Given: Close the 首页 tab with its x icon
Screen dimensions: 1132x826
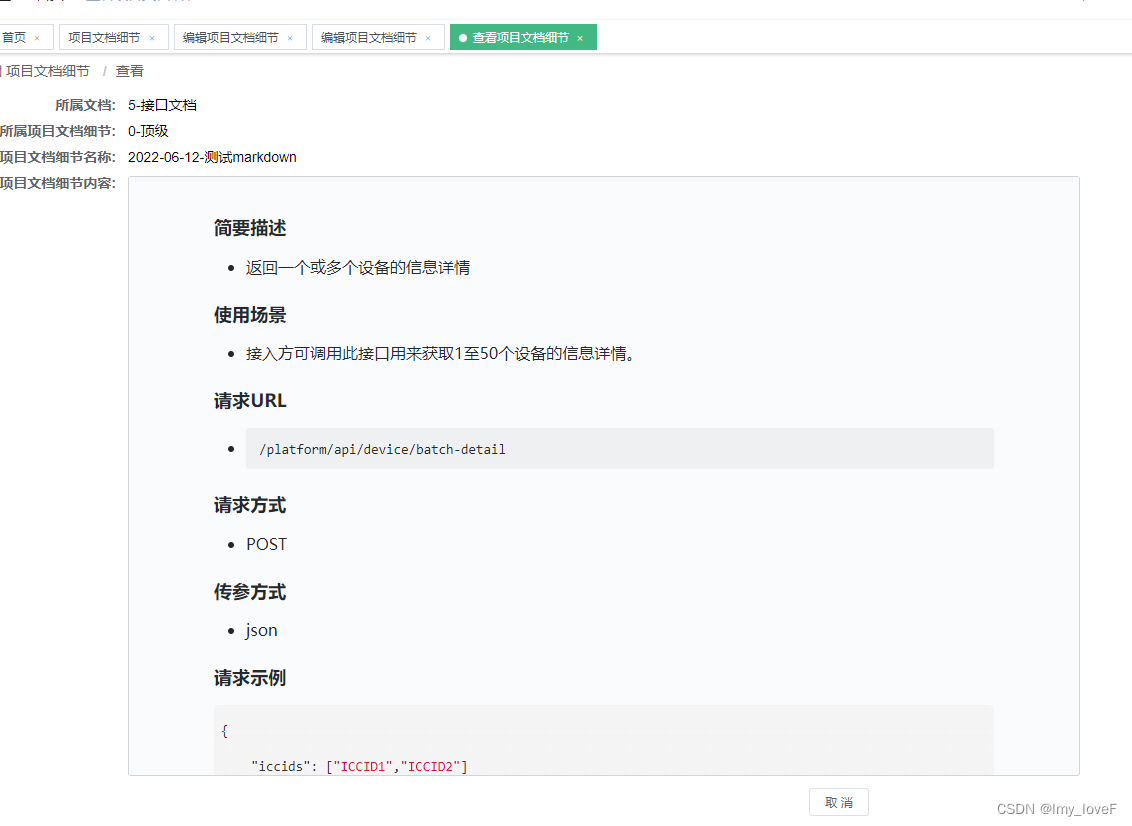Looking at the screenshot, I should click(x=37, y=36).
